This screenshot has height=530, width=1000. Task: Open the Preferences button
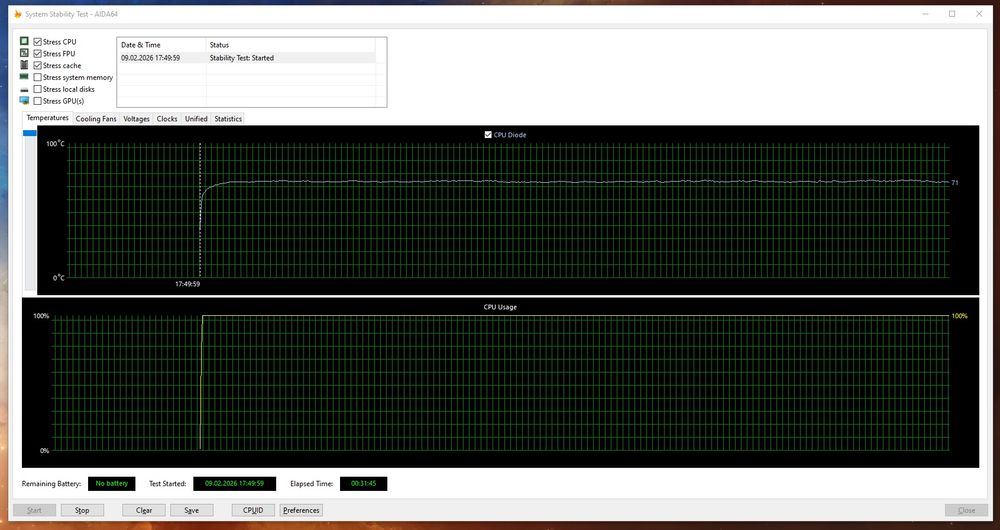click(x=301, y=510)
